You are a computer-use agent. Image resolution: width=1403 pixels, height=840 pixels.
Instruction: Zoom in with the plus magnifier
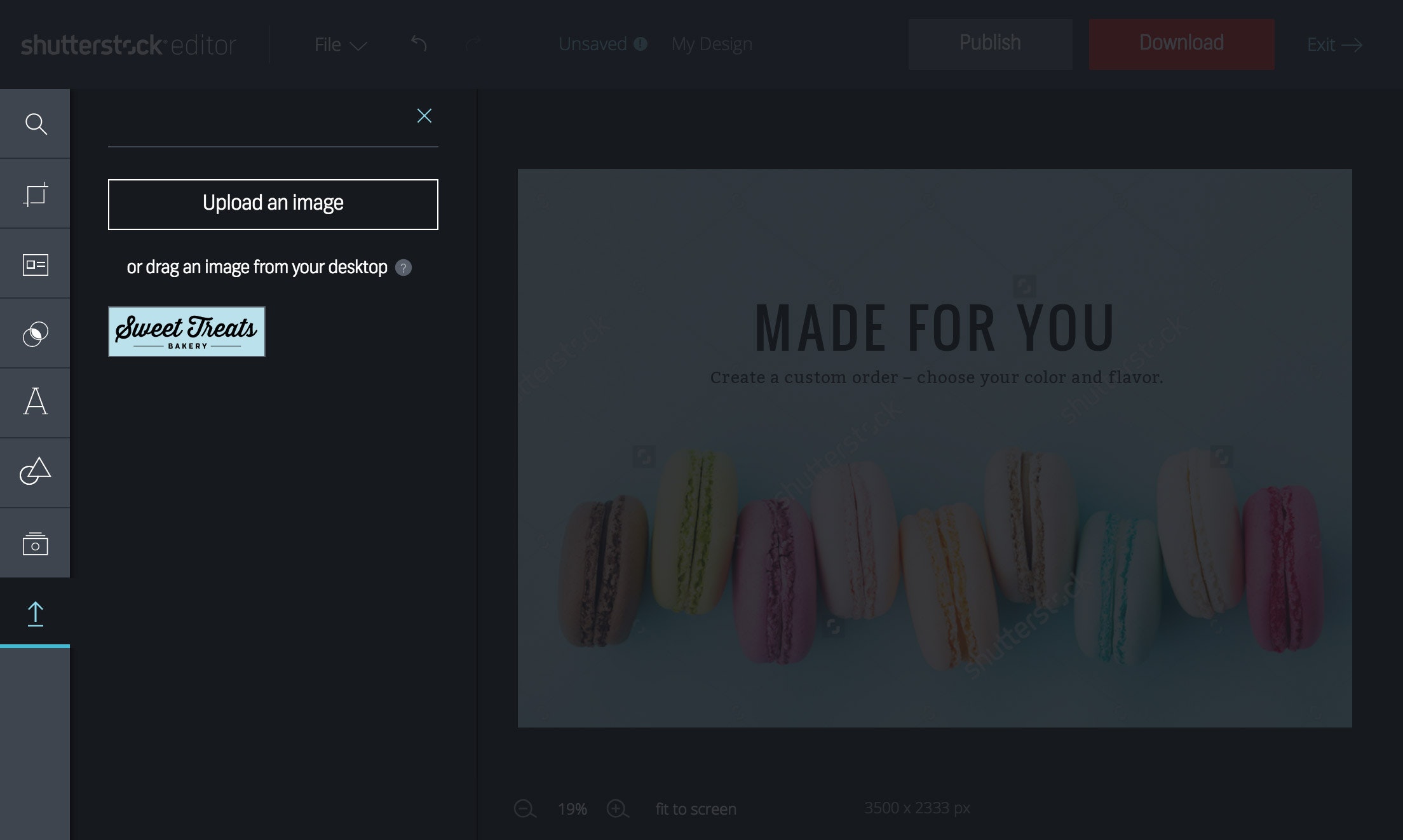618,809
